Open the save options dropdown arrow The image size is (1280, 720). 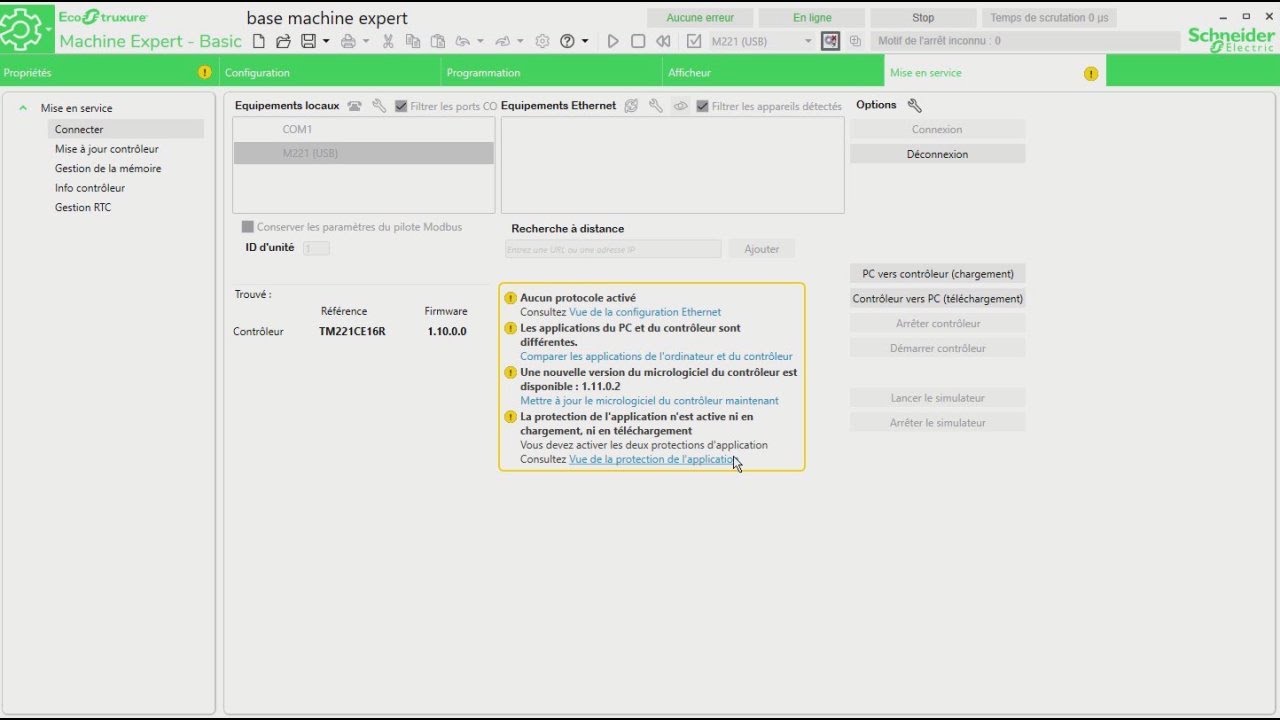pyautogui.click(x=326, y=41)
